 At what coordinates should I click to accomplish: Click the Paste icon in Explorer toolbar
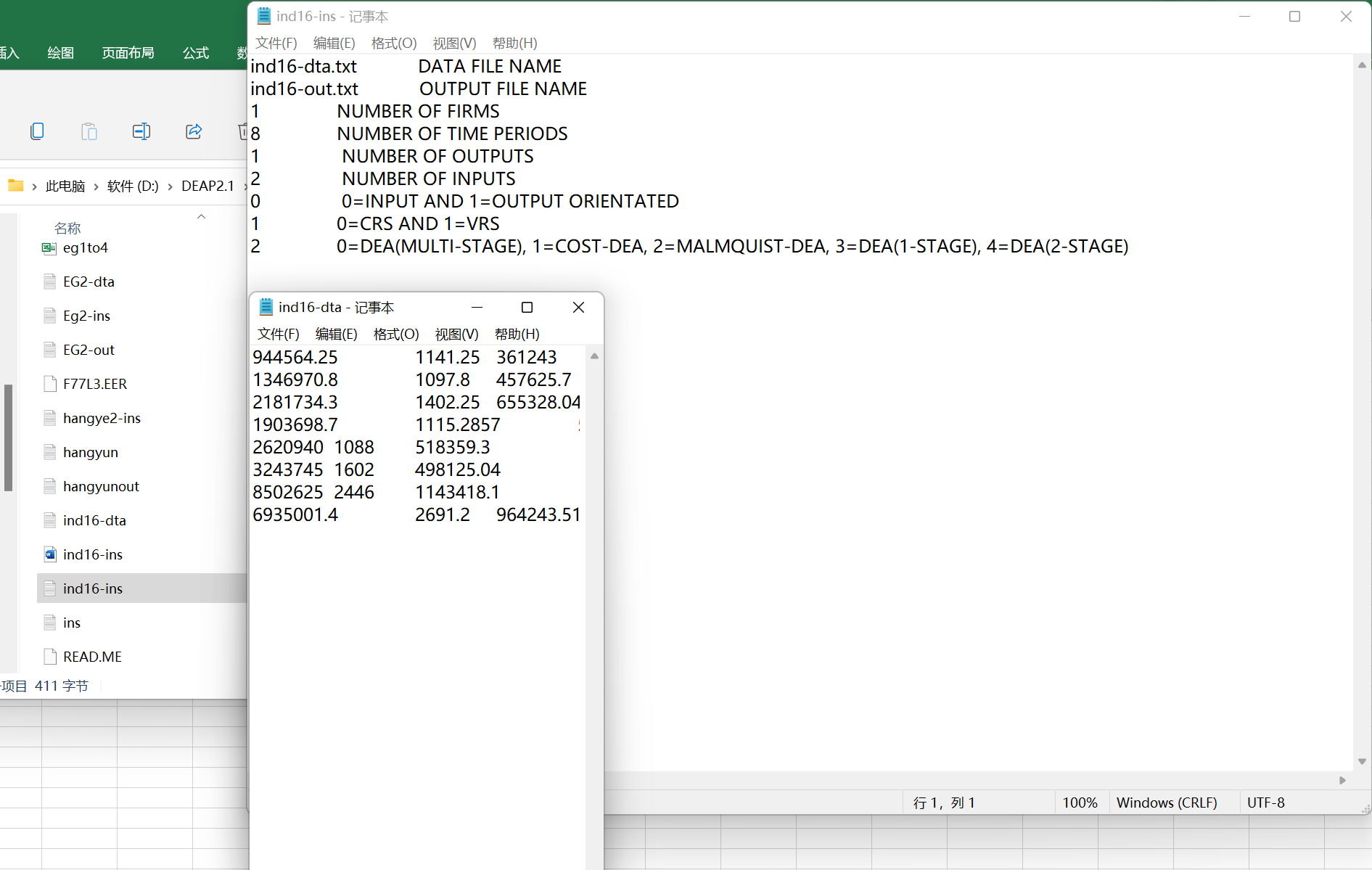click(x=89, y=131)
